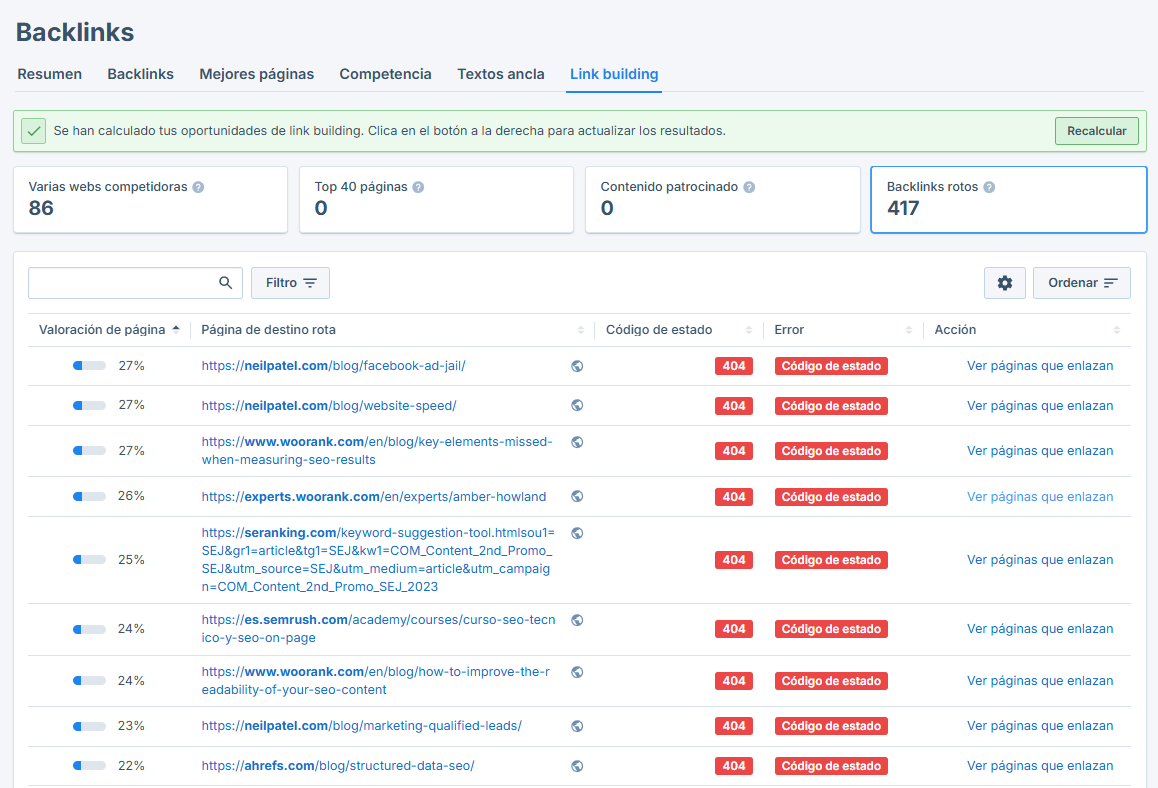
Task: Click the Filtro funnel icon
Action: 310,283
